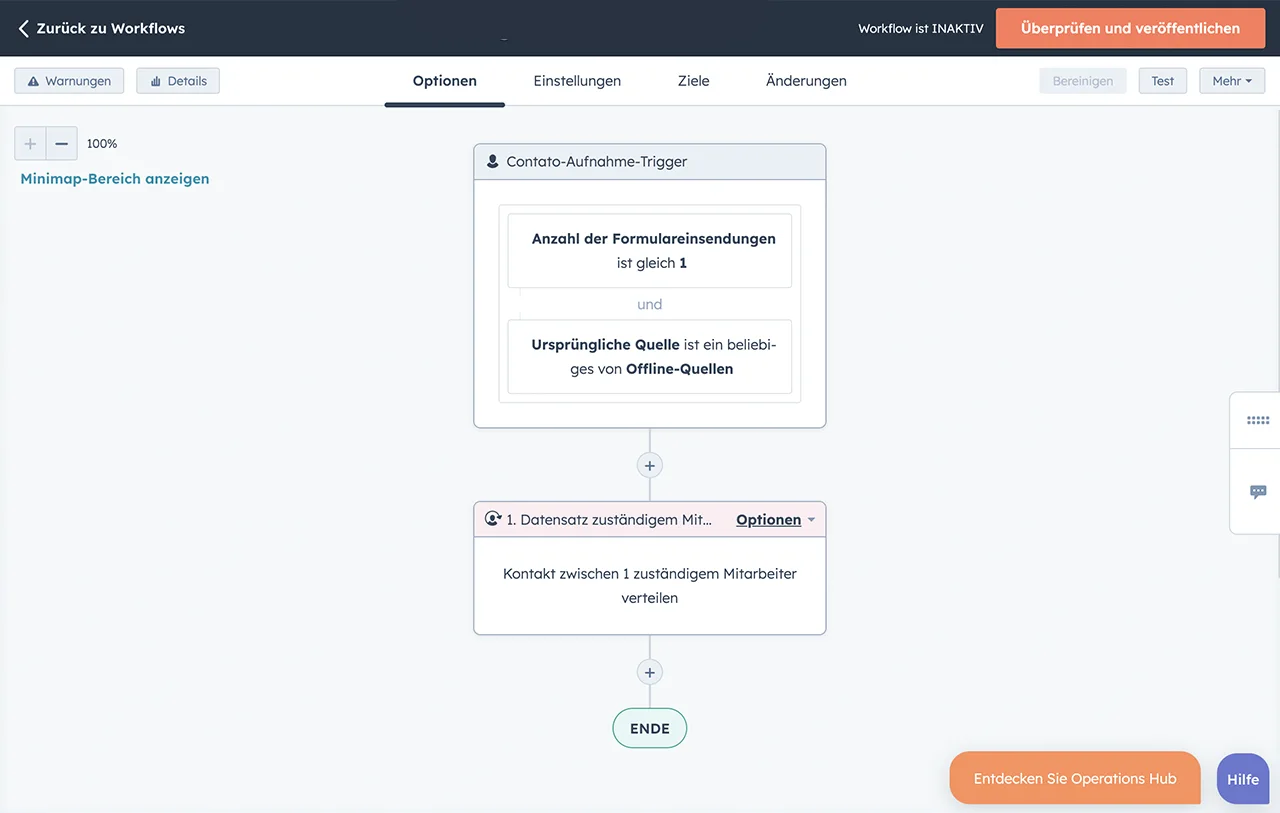The height and width of the screenshot is (813, 1280).
Task: Click the 'und' connector text
Action: click(x=650, y=304)
